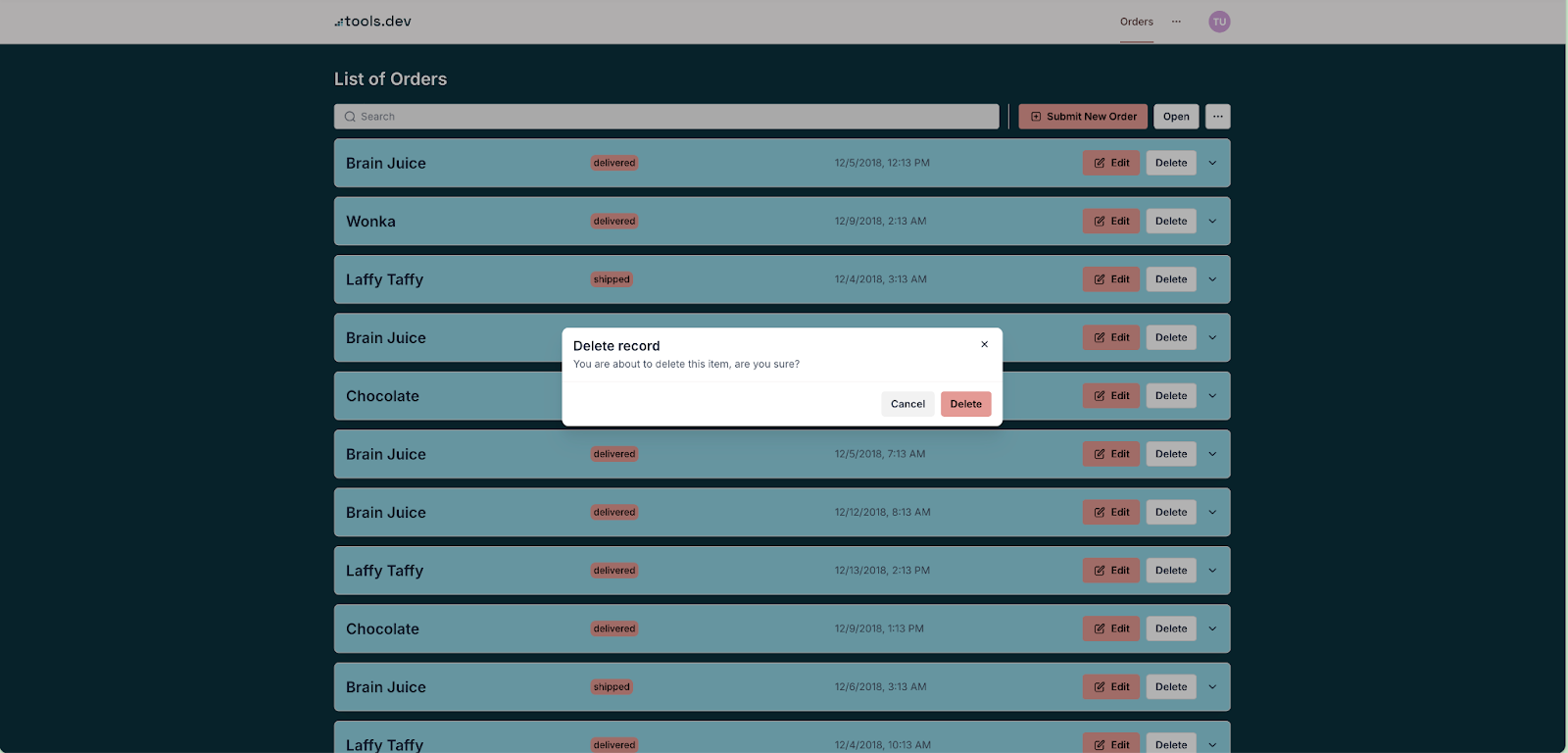The image size is (1568, 753).
Task: Open the more options button beside Open
Action: [x=1217, y=117]
